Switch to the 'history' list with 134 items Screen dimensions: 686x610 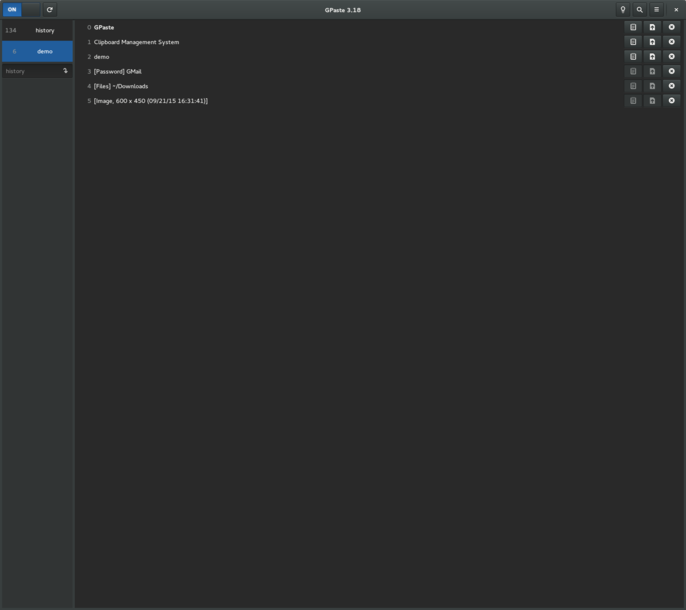tap(37, 30)
